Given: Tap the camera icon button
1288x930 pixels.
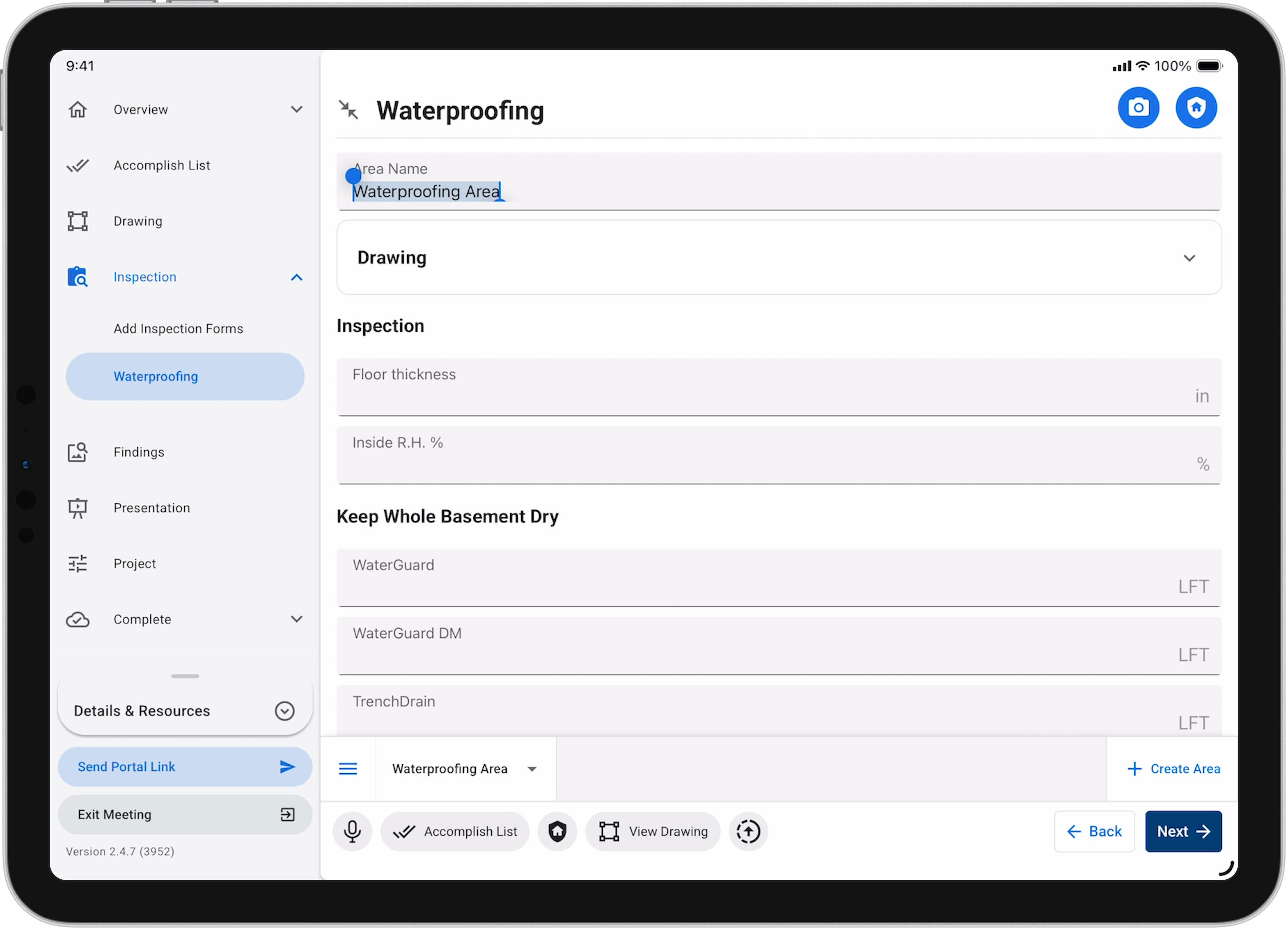Looking at the screenshot, I should coord(1138,108).
